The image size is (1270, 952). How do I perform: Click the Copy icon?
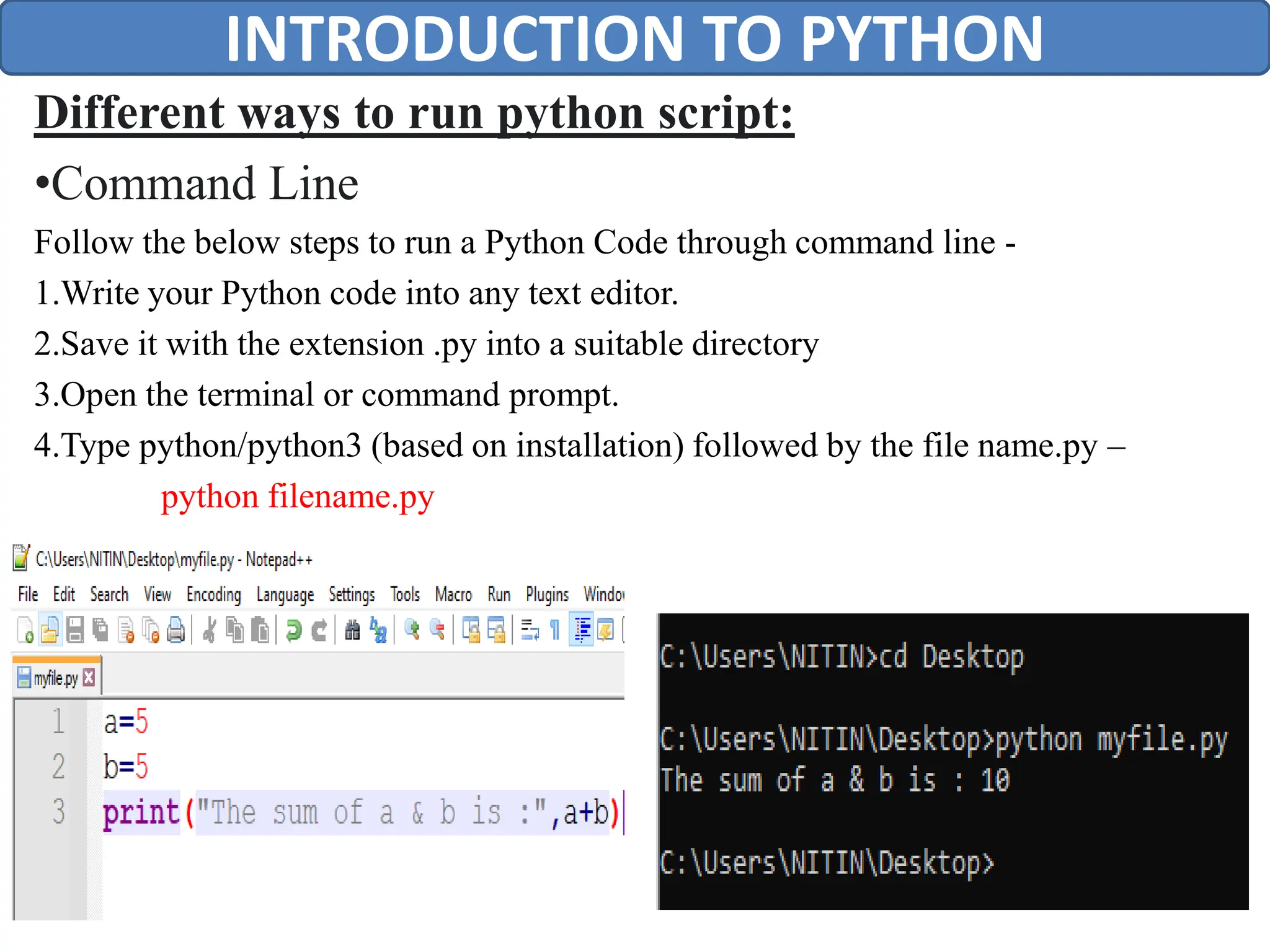pos(235,630)
